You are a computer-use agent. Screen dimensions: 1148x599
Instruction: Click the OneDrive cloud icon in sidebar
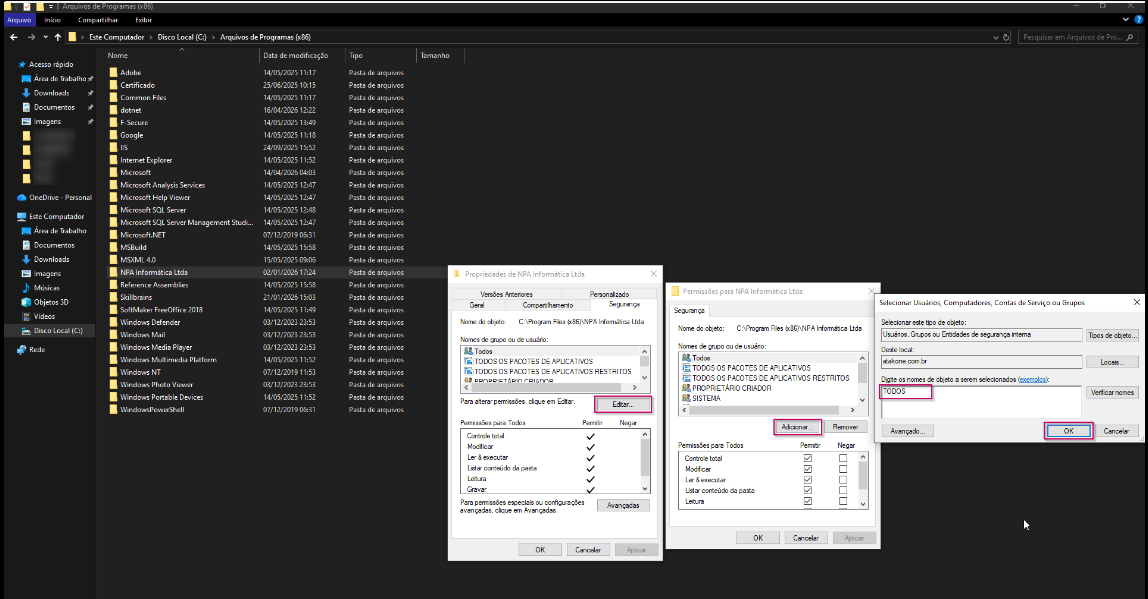tap(22, 198)
